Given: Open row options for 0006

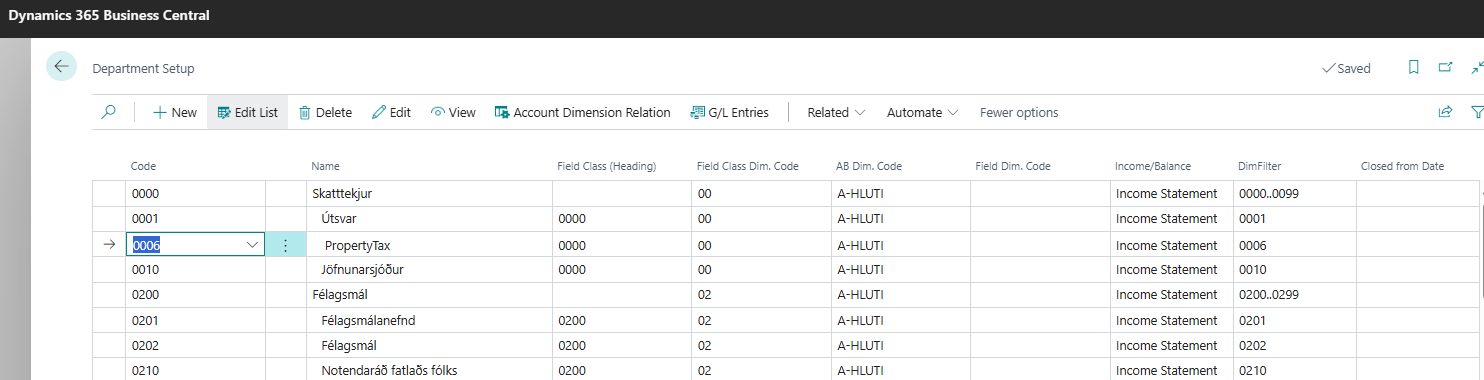Looking at the screenshot, I should (285, 245).
